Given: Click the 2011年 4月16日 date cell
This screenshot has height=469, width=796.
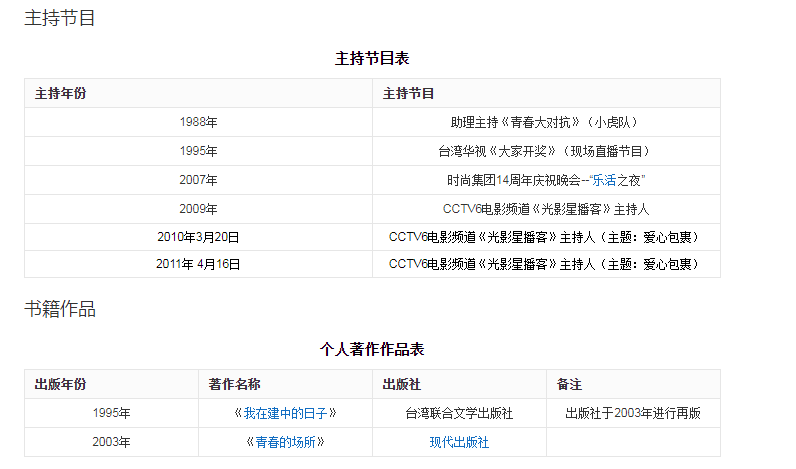Looking at the screenshot, I should tap(198, 264).
